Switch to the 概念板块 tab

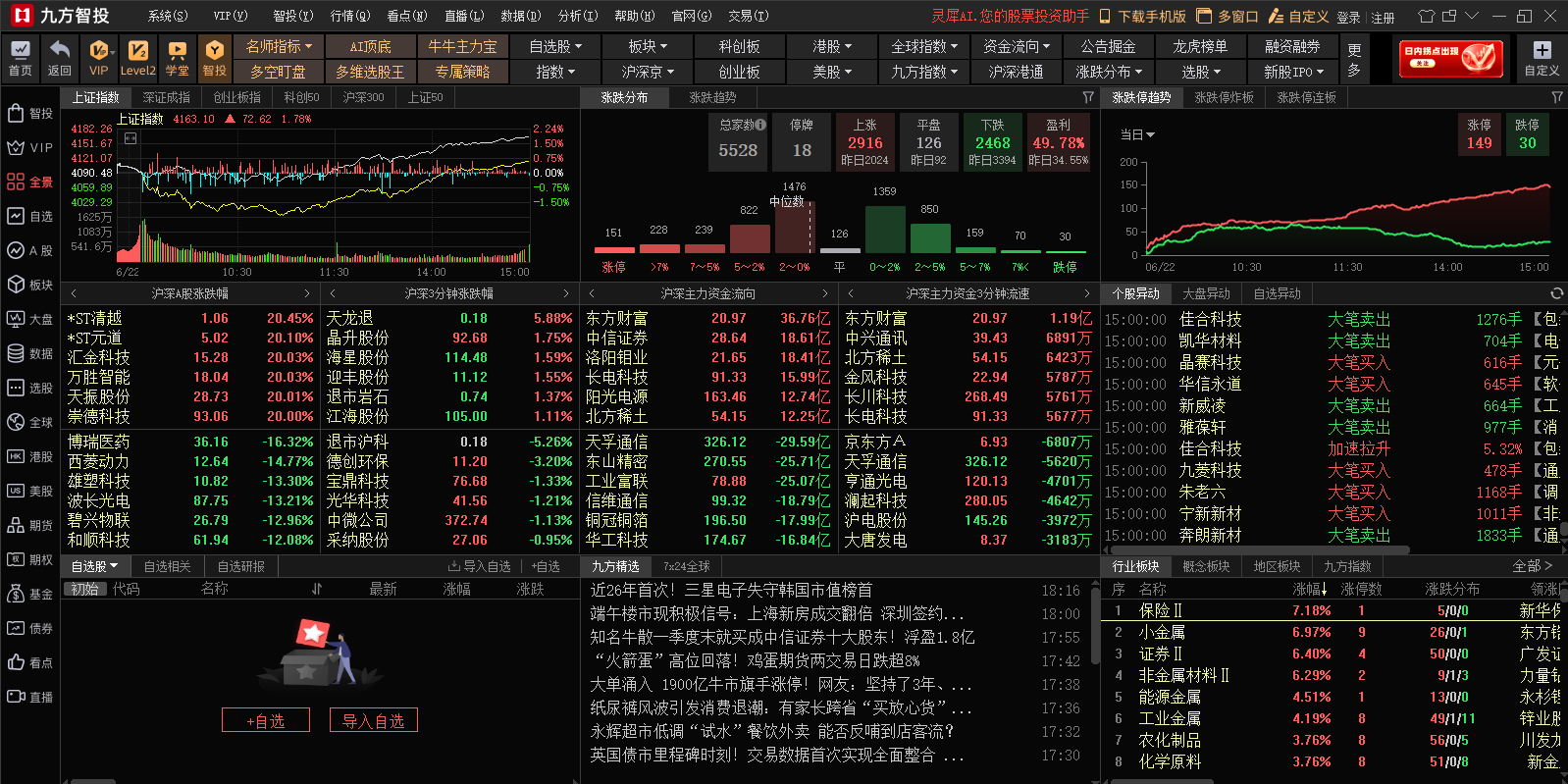[1207, 566]
